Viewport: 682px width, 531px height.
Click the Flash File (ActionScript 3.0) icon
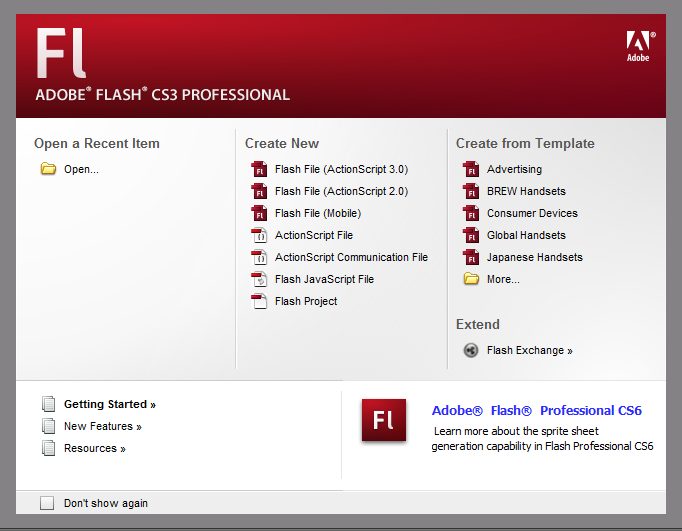259,169
